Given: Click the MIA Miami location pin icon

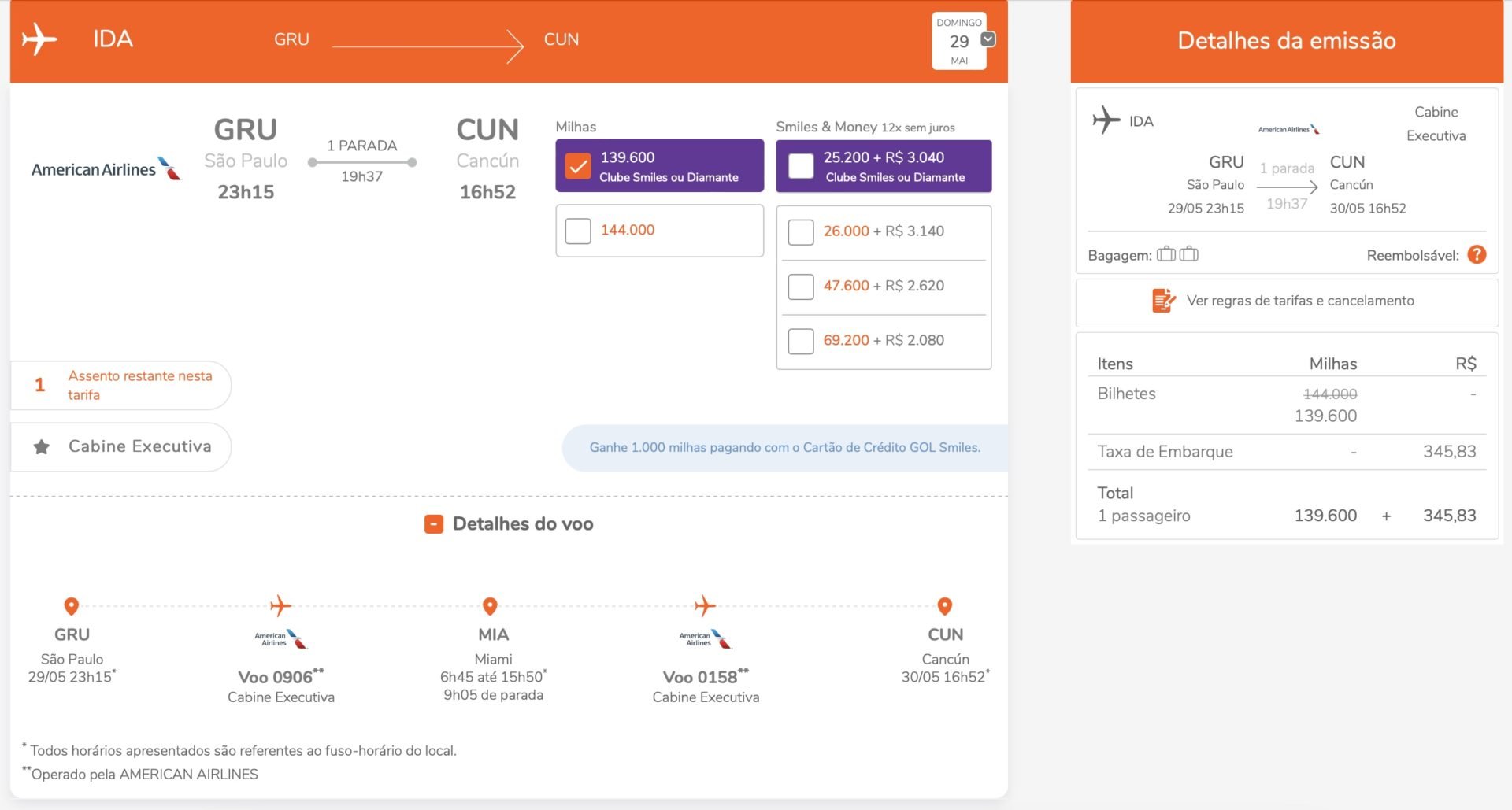Looking at the screenshot, I should (x=490, y=606).
